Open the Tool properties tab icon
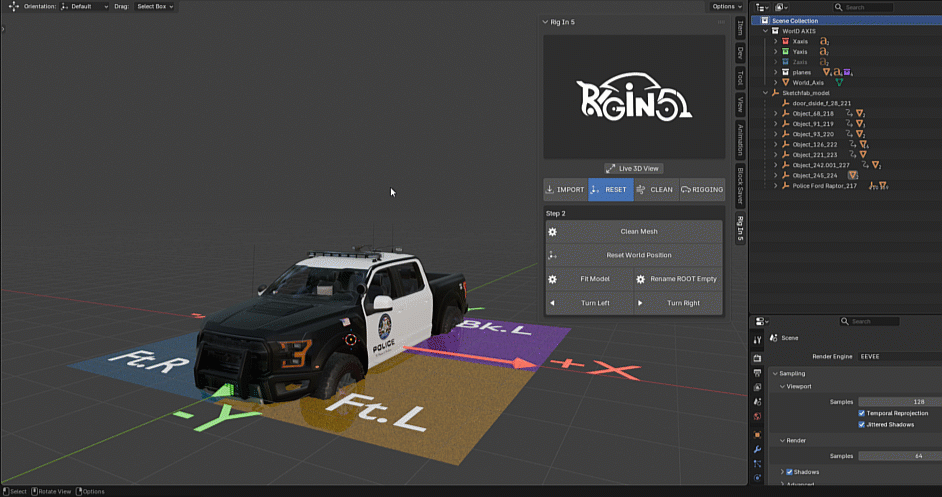Viewport: 942px width, 497px height. coord(757,340)
